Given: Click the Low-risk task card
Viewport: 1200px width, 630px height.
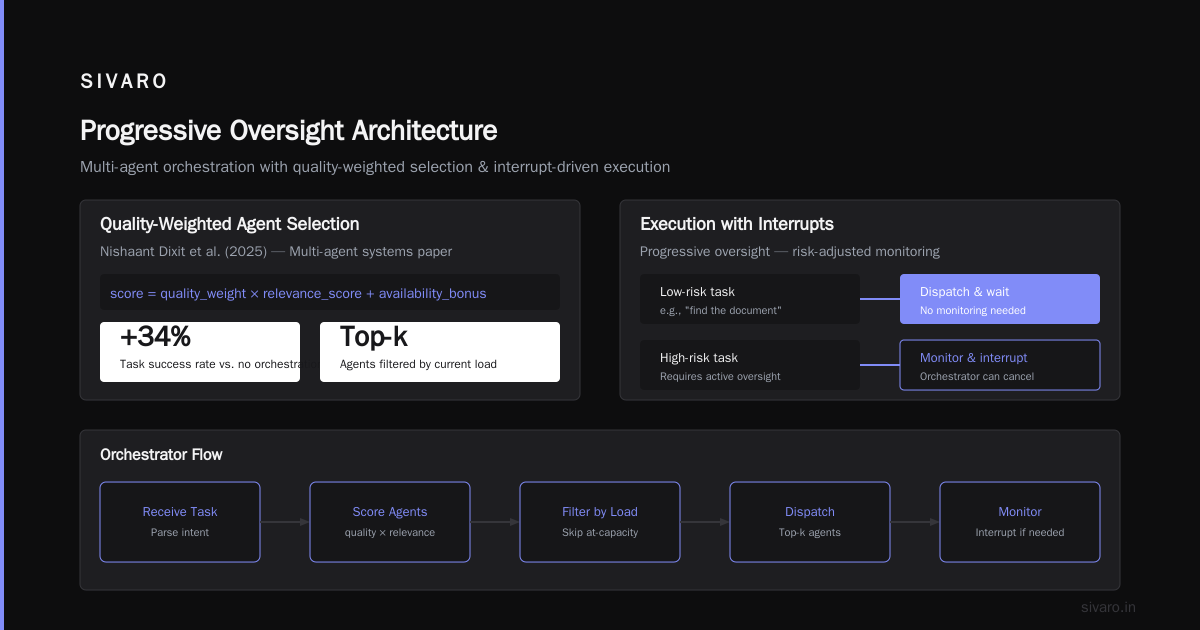Looking at the screenshot, I should (x=750, y=299).
